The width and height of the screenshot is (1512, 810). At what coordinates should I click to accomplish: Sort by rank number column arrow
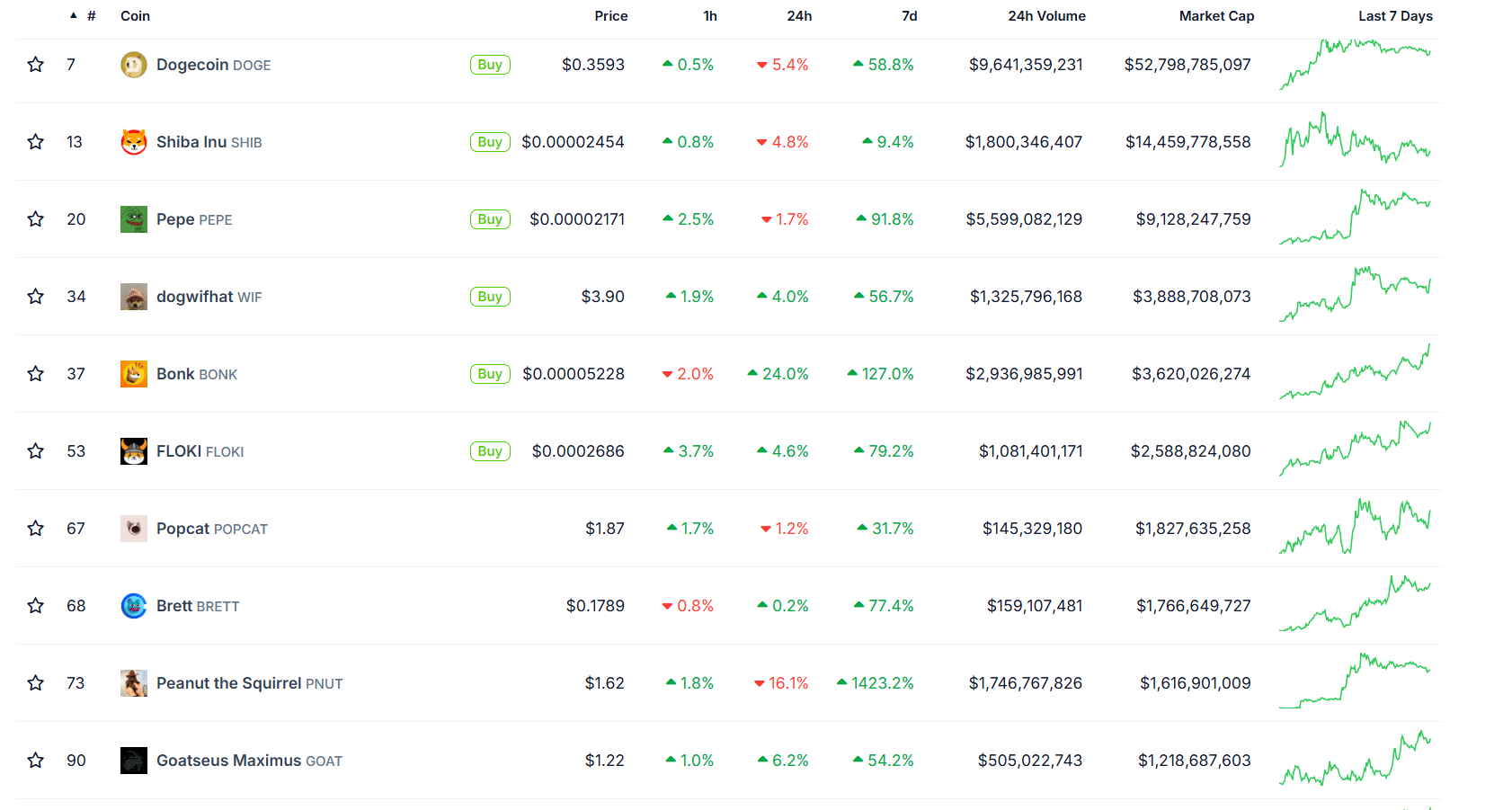[74, 15]
